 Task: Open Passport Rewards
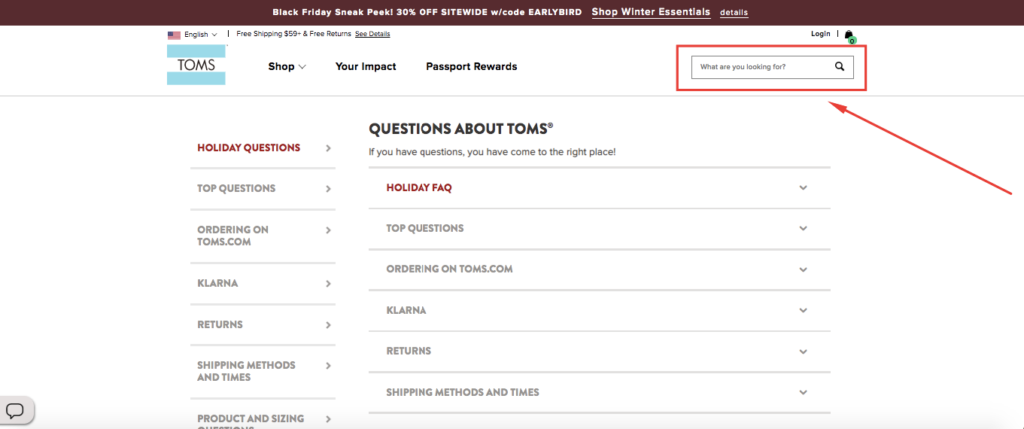tap(472, 67)
